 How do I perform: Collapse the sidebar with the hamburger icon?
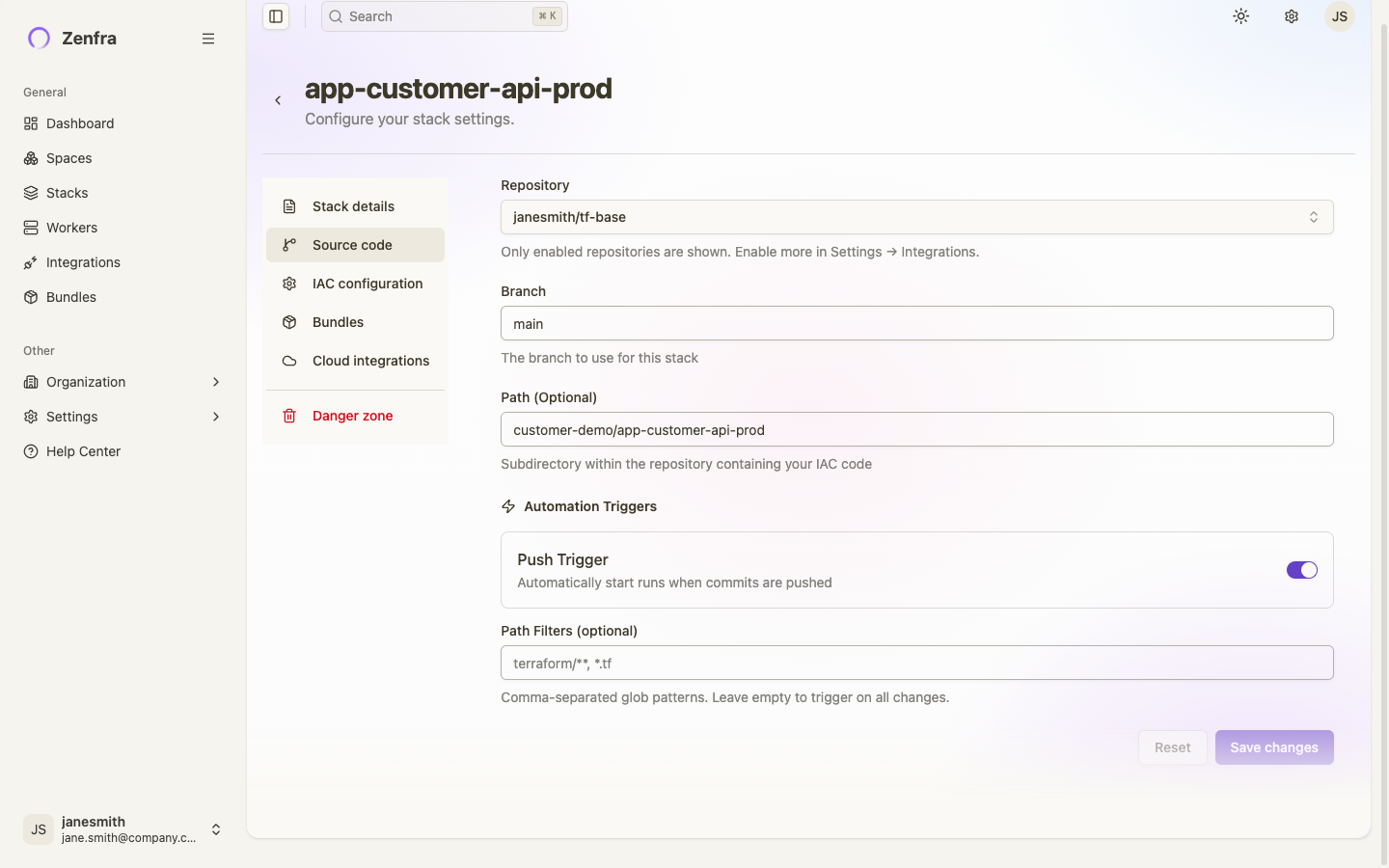point(208,39)
